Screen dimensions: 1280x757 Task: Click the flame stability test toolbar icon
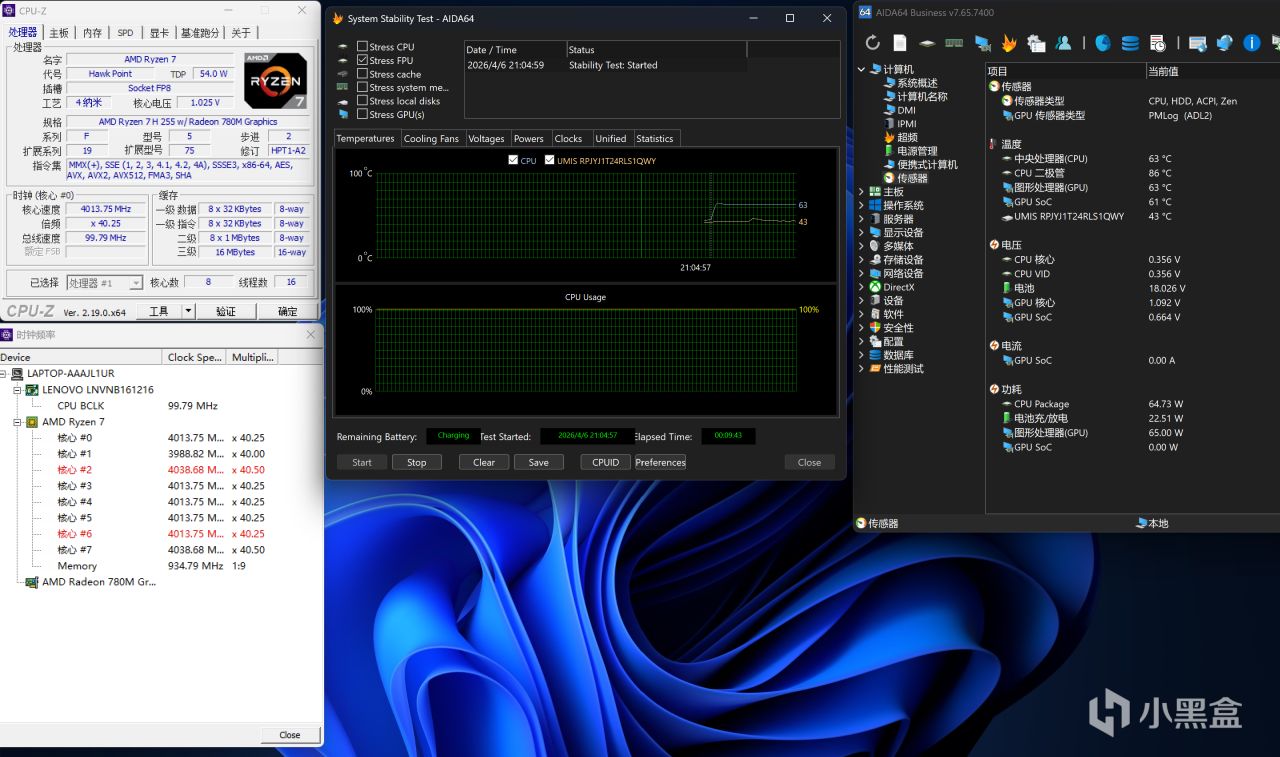pyautogui.click(x=1009, y=43)
